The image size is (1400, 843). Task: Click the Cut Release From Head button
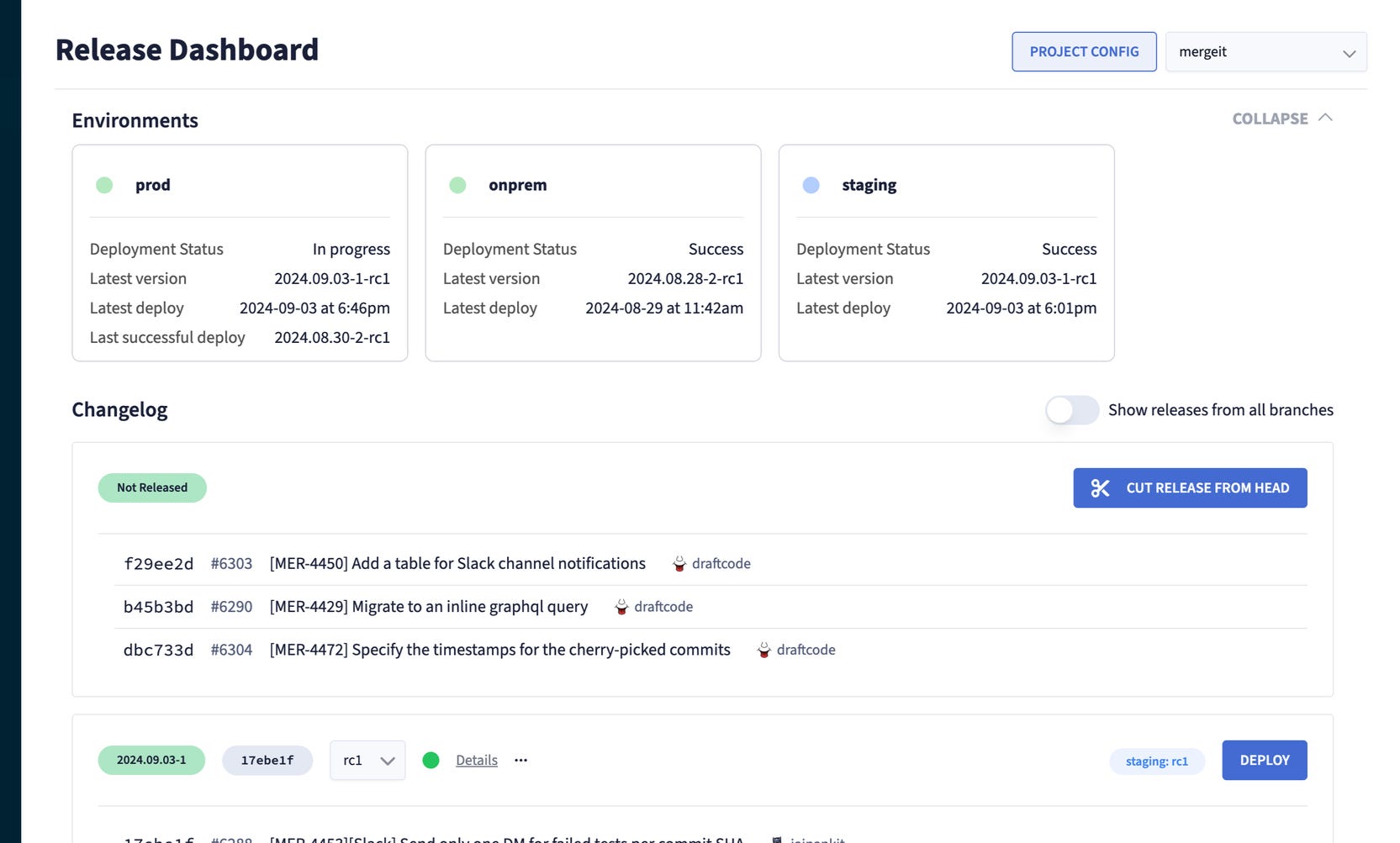point(1189,487)
